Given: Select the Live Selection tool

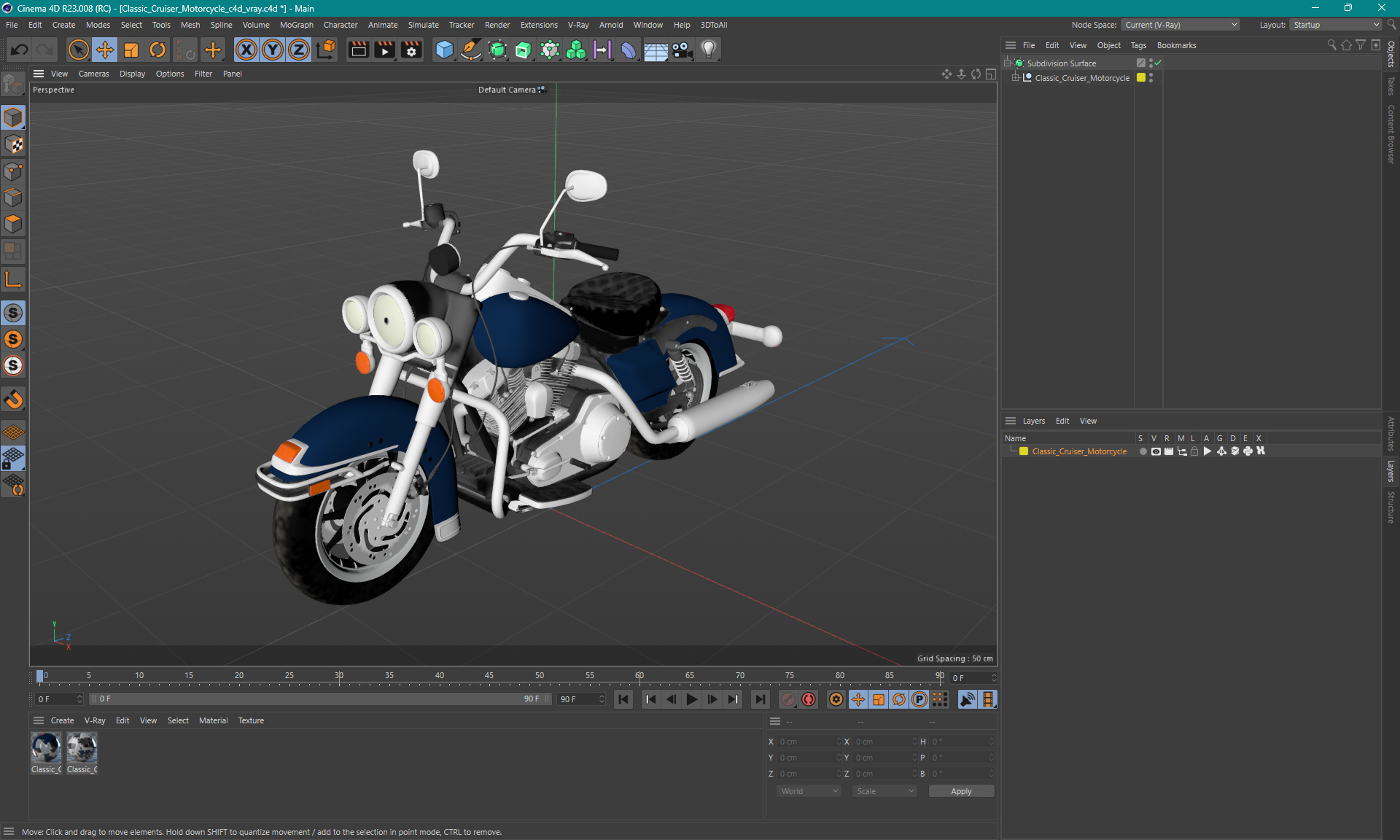Looking at the screenshot, I should tap(78, 50).
